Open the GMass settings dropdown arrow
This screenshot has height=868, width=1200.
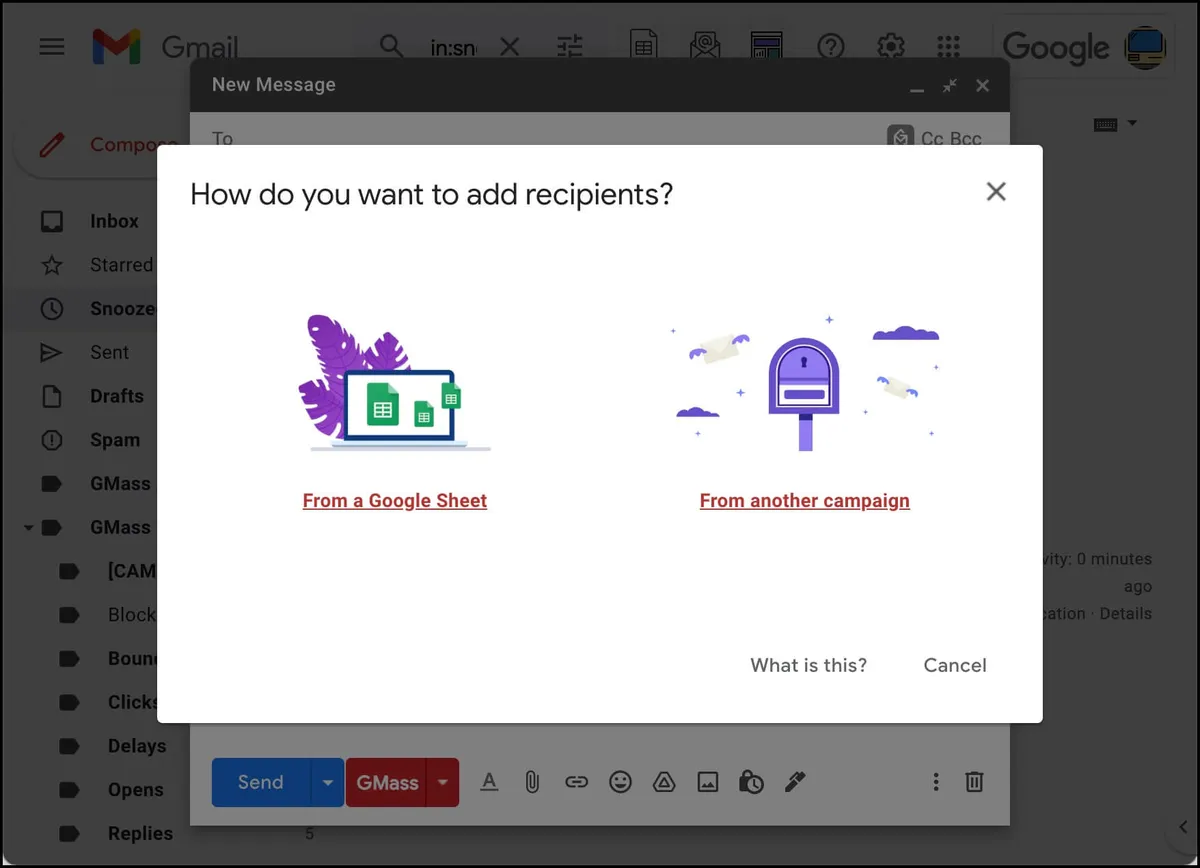[x=443, y=782]
